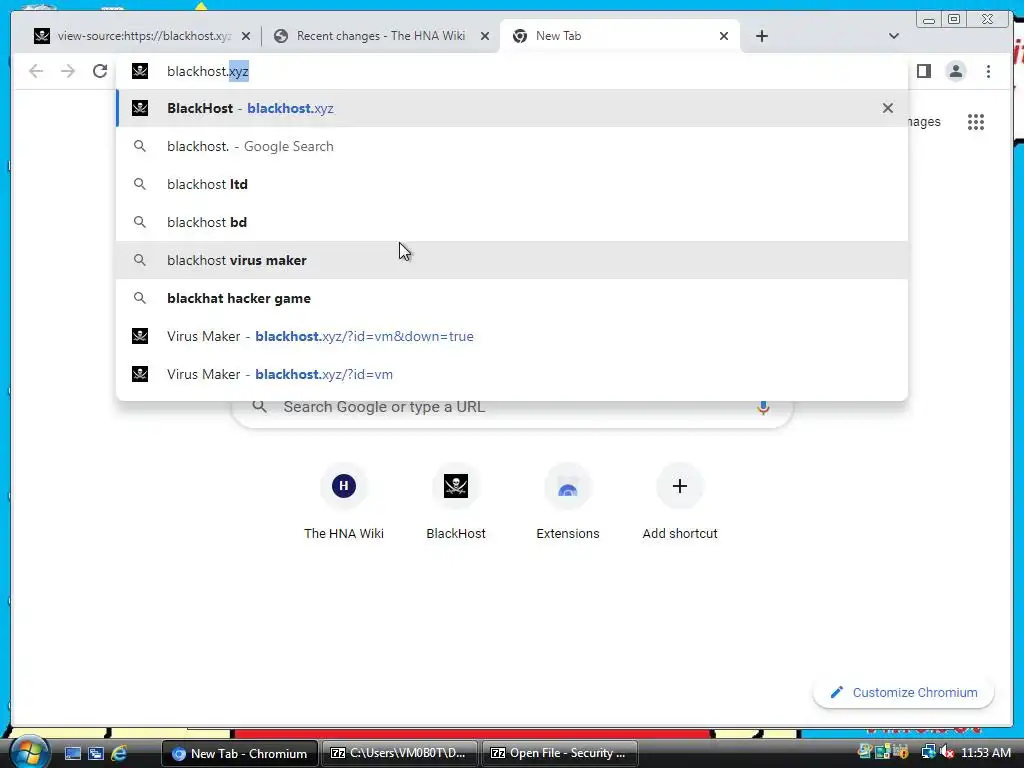Viewport: 1024px width, 768px height.
Task: Launch Internet Explorer from quick launch
Action: (119, 754)
